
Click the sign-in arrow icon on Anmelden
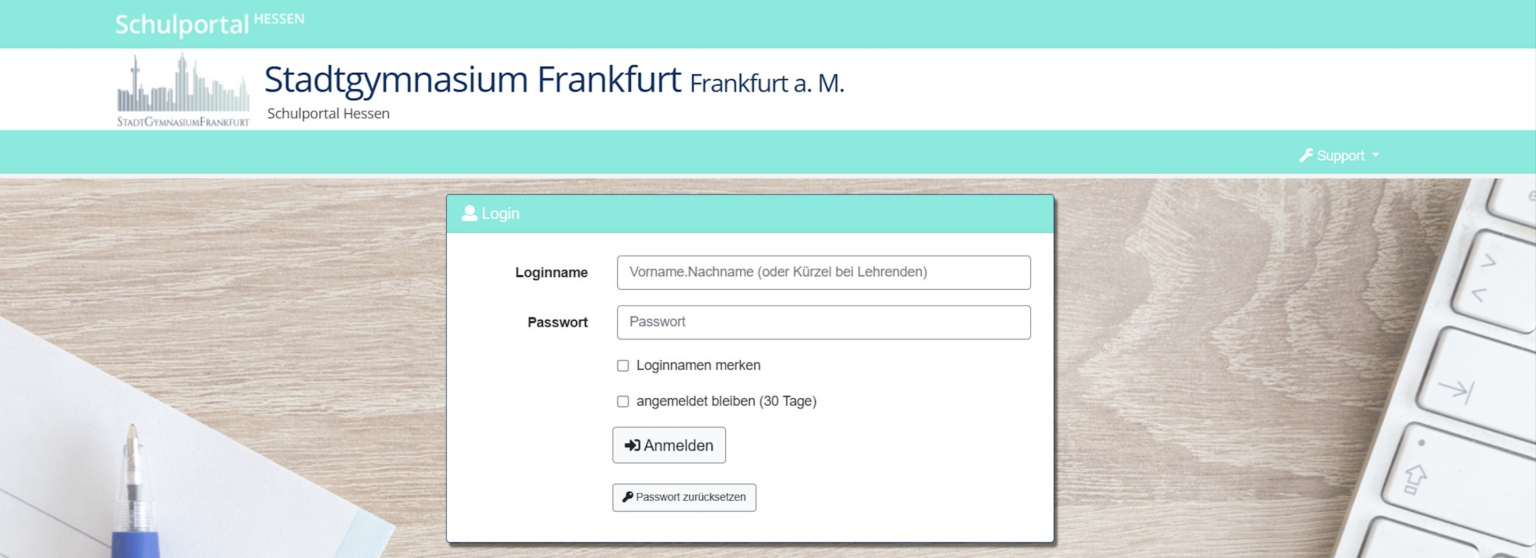pos(632,446)
